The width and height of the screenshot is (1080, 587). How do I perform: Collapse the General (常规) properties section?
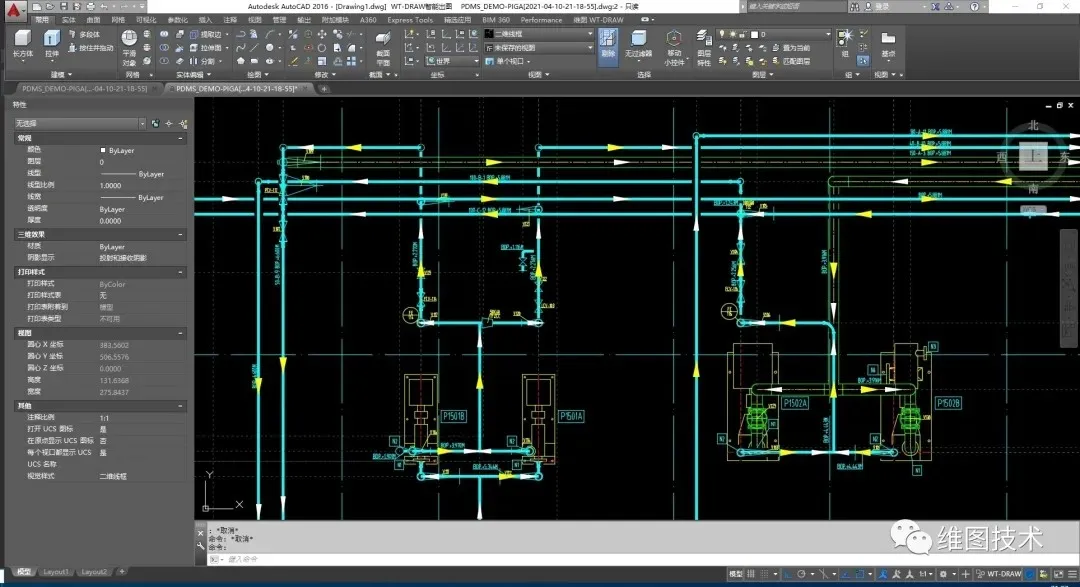180,138
